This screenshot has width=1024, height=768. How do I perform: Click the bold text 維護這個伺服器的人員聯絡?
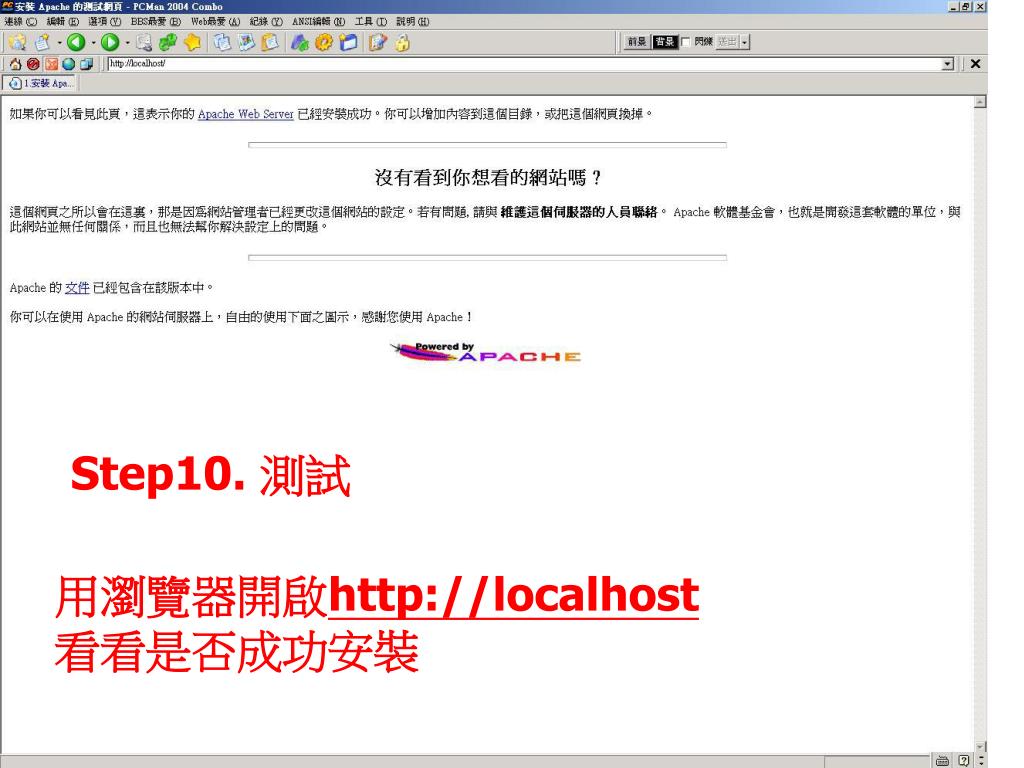tap(579, 212)
